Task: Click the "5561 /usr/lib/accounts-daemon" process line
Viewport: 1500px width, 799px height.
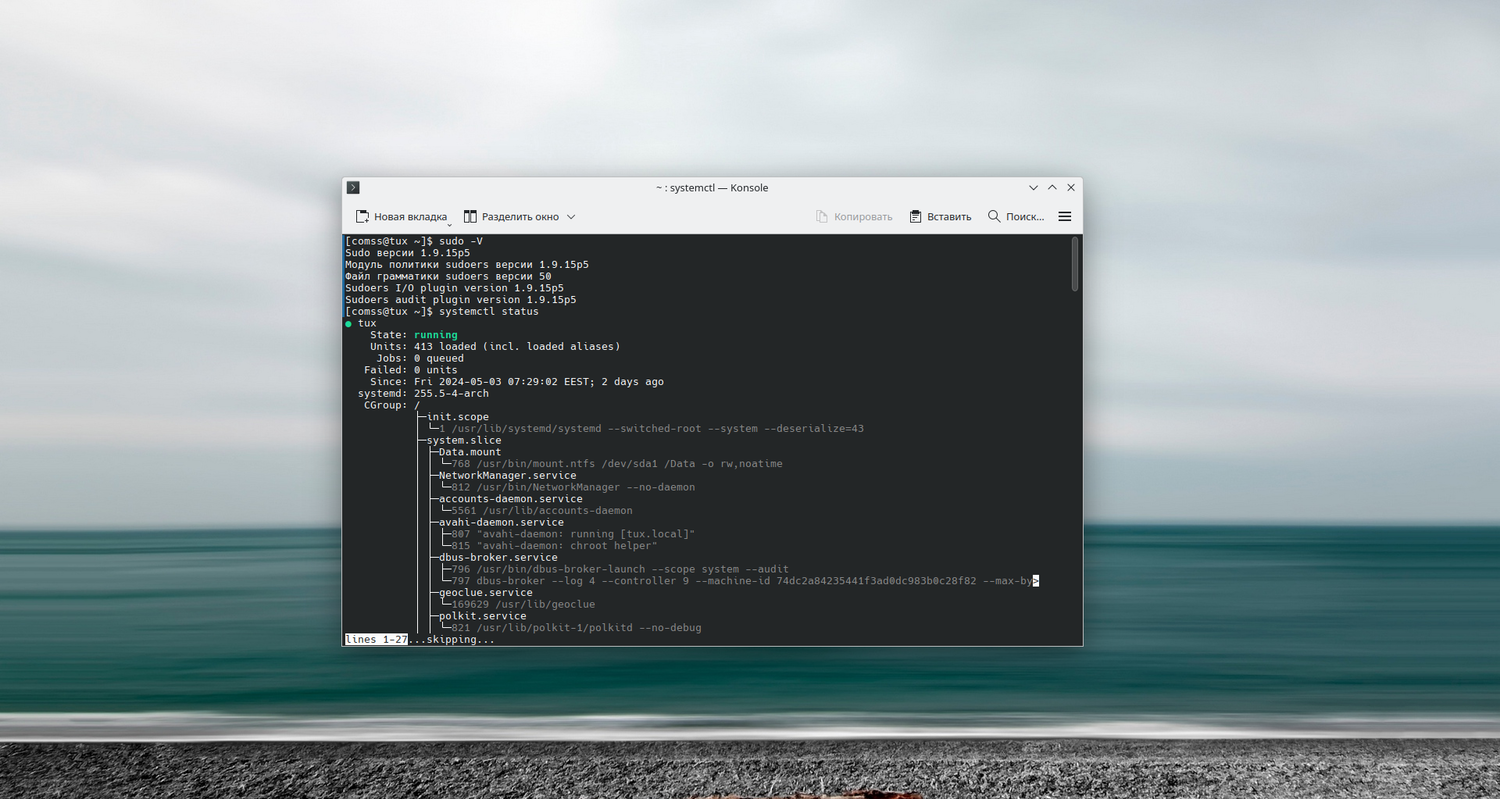Action: [542, 511]
